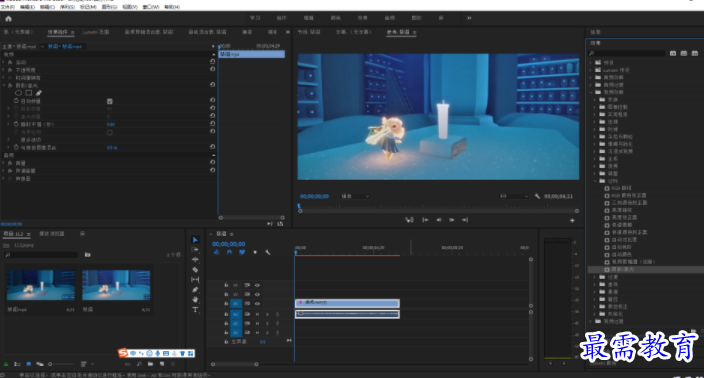
Task: Hide track V3 with eye icon
Action: tap(257, 285)
